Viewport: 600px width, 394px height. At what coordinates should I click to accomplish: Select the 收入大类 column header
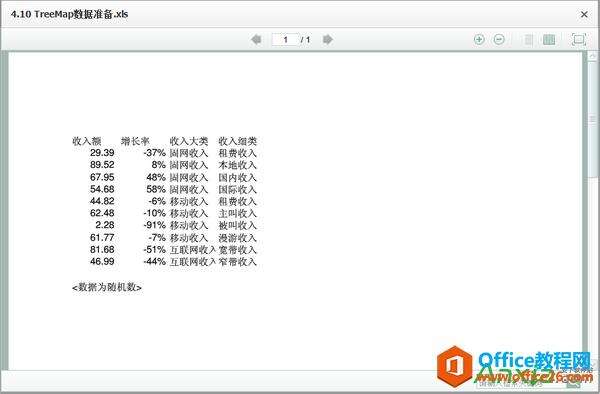coord(189,141)
